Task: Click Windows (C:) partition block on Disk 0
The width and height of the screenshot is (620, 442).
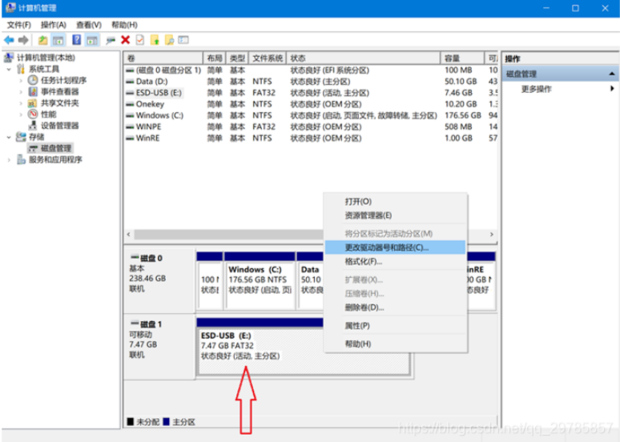Action: point(259,281)
